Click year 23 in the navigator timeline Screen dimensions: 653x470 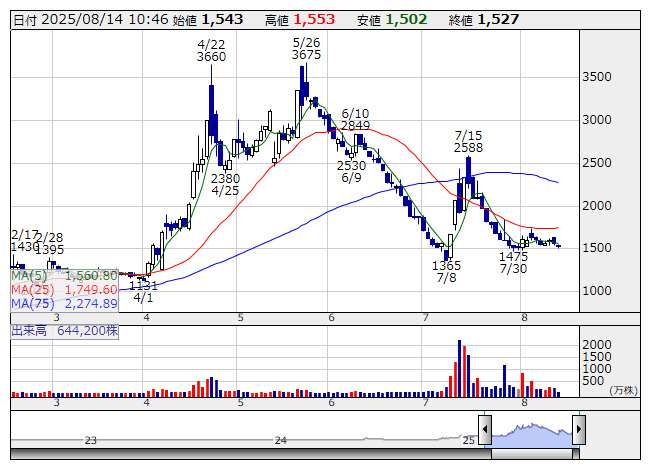tap(91, 440)
